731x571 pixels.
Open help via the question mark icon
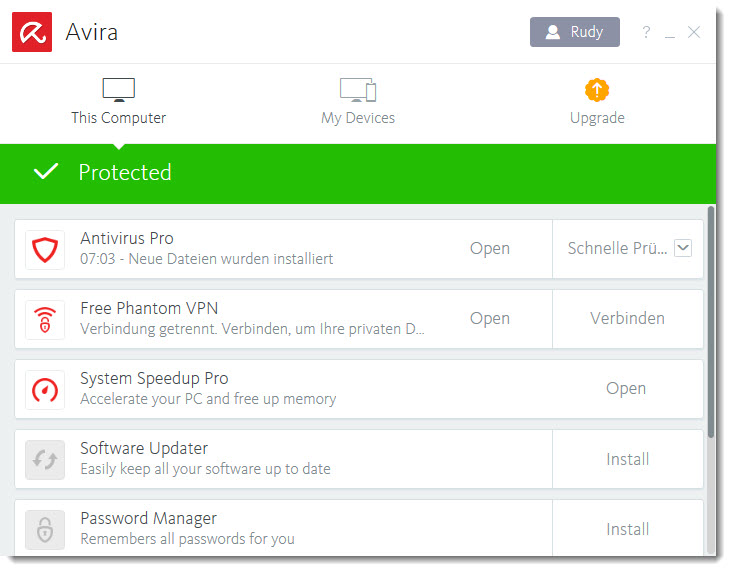point(646,32)
